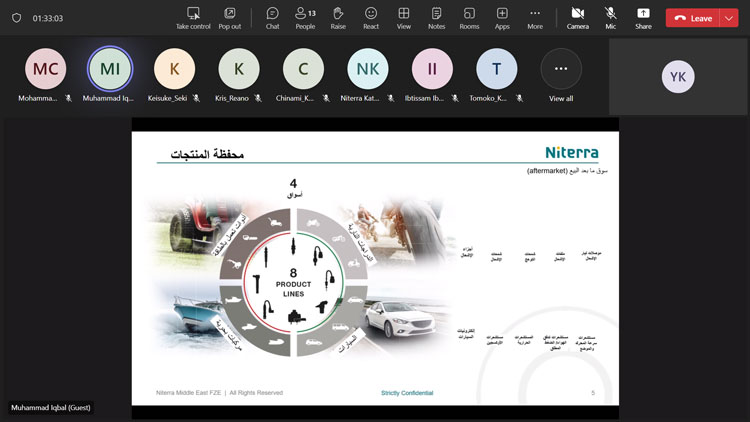Toggle the Camera on
Image resolution: width=750 pixels, height=422 pixels.
click(x=577, y=17)
